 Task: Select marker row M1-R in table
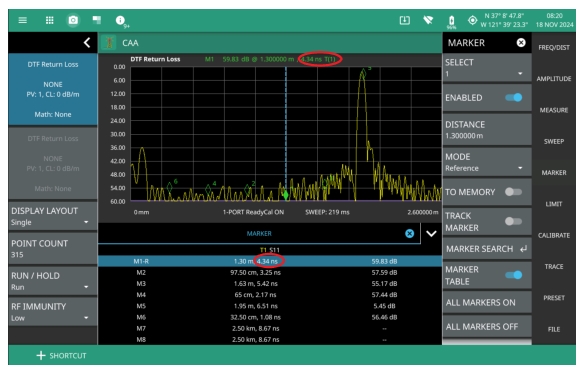270,261
